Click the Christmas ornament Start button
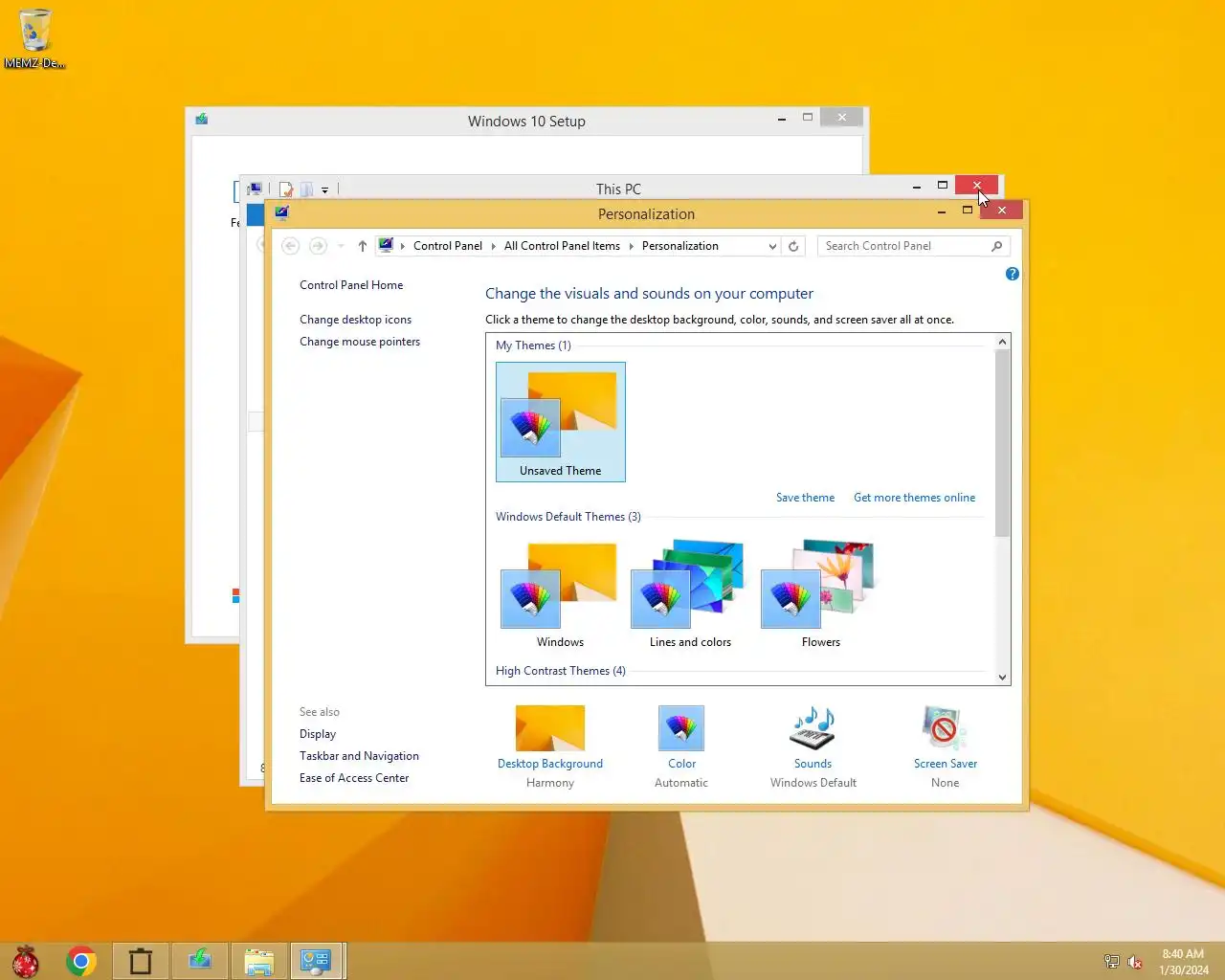The width and height of the screenshot is (1225, 980). pos(26,961)
